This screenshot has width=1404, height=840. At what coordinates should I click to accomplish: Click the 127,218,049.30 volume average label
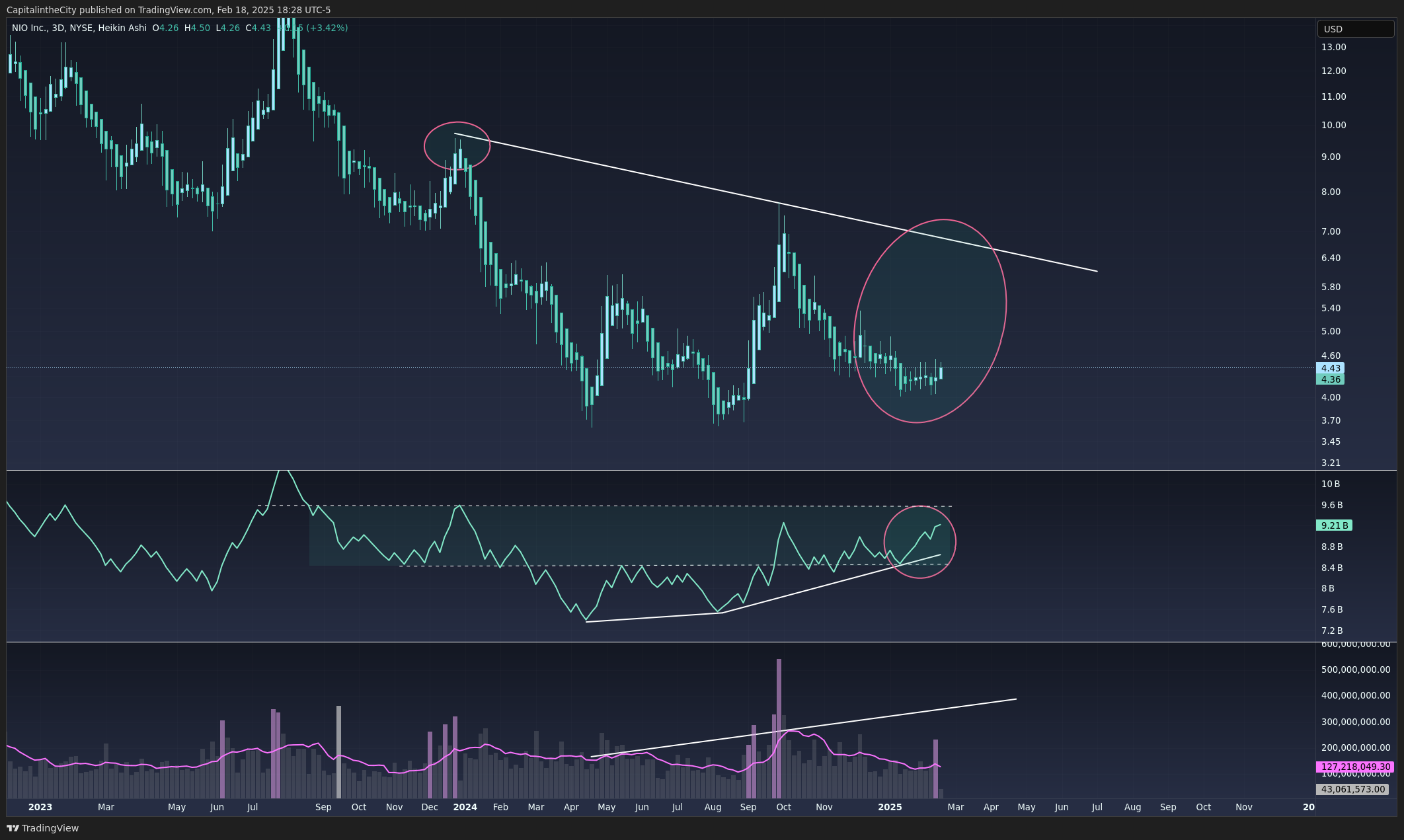pos(1355,767)
